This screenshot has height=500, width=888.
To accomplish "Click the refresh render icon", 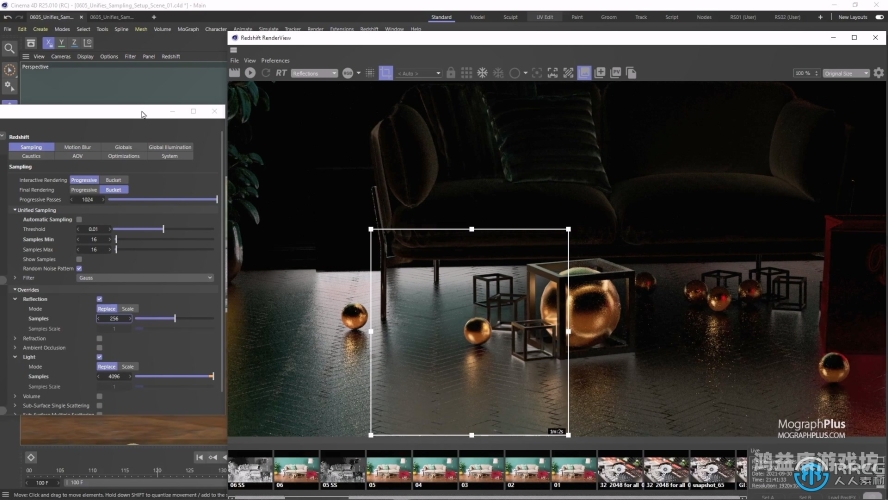I will tap(266, 73).
